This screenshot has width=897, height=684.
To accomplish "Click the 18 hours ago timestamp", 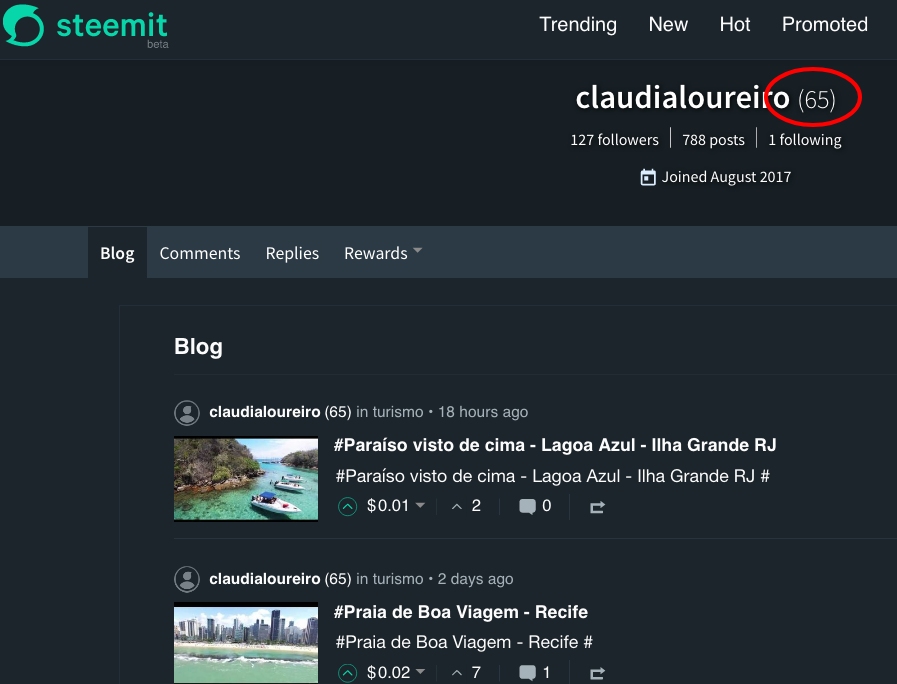I will pos(483,412).
